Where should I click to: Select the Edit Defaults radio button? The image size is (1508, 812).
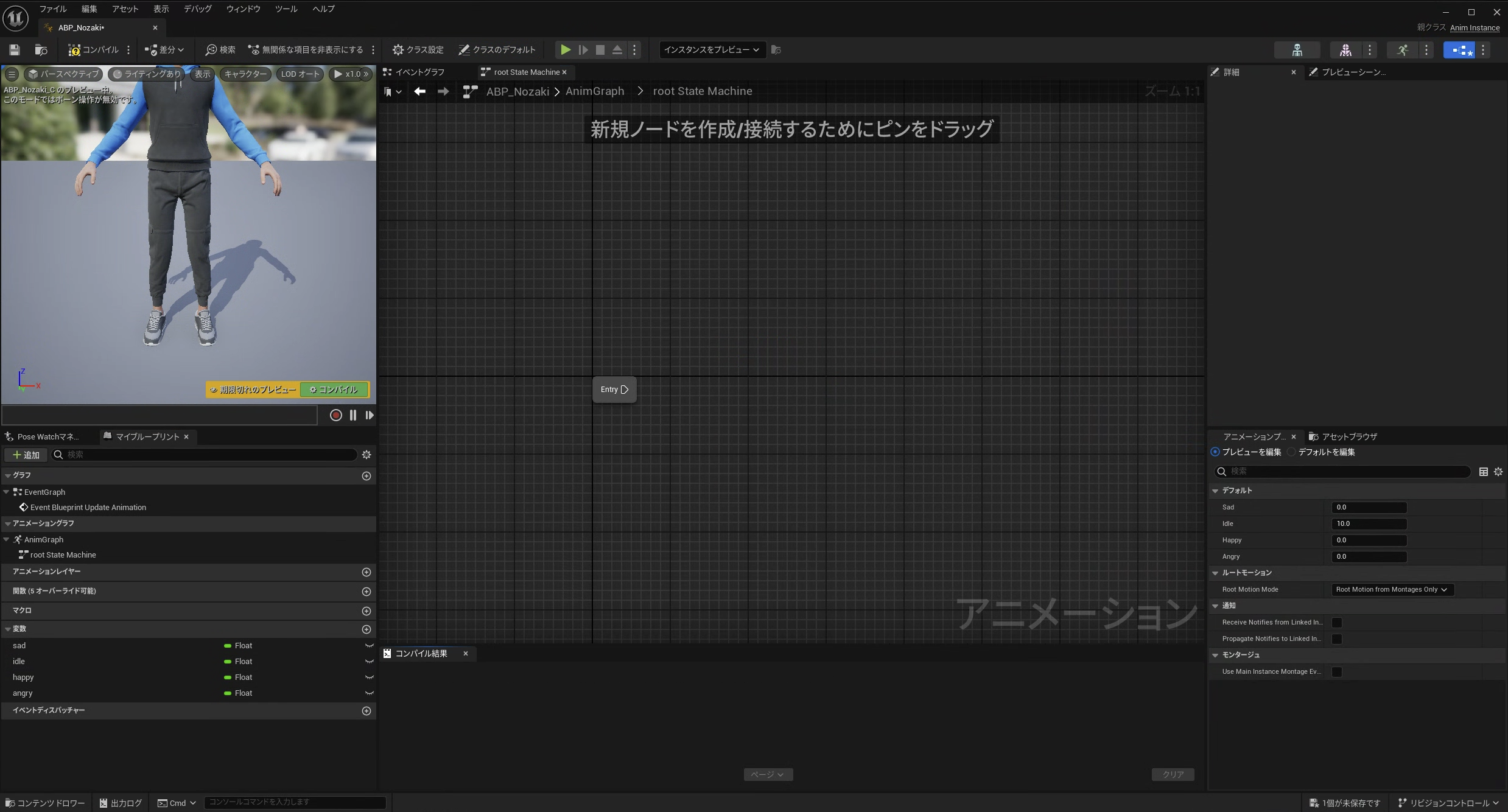pos(1292,452)
